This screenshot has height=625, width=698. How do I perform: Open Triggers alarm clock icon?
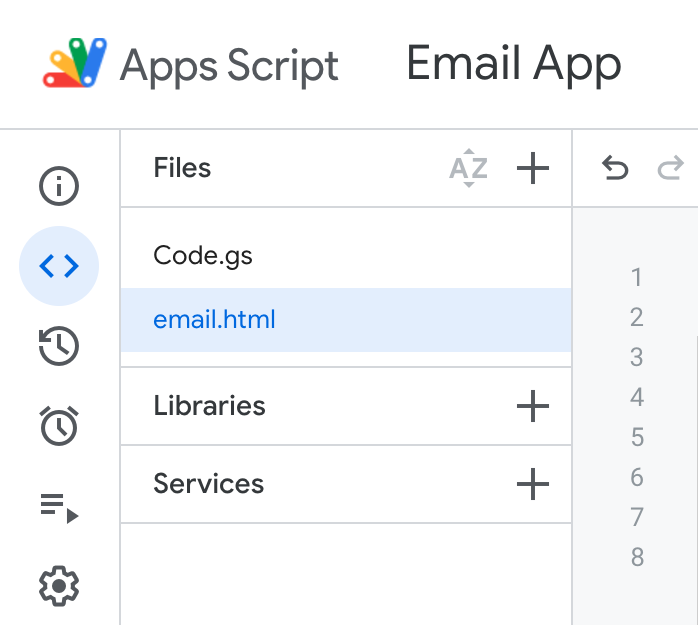(59, 426)
